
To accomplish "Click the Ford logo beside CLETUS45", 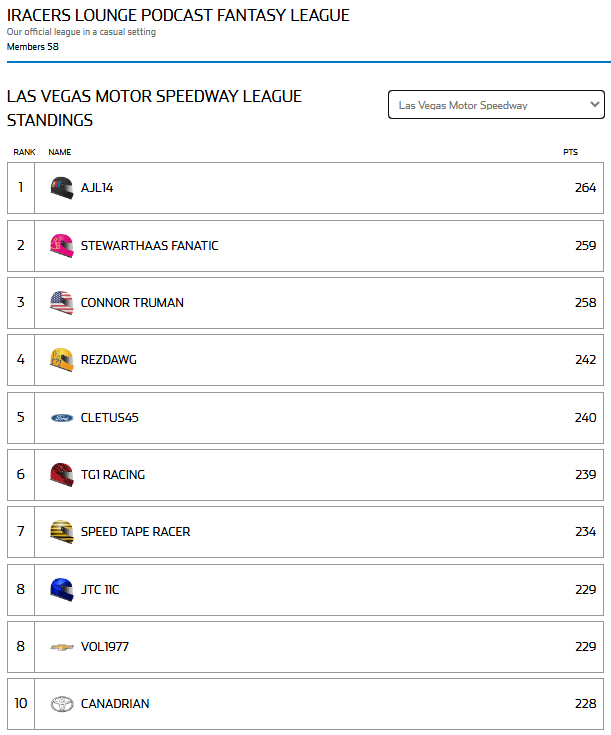I will pos(62,417).
